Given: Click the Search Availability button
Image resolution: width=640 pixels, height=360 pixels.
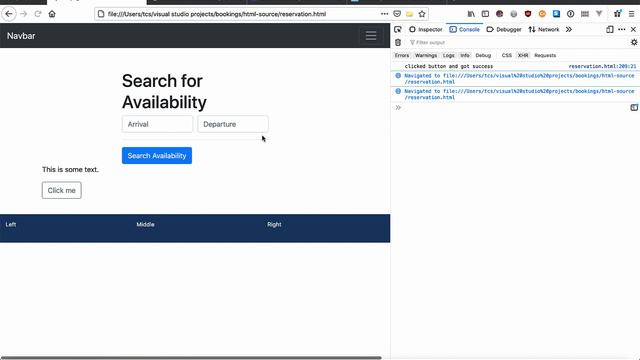Looking at the screenshot, I should [157, 156].
